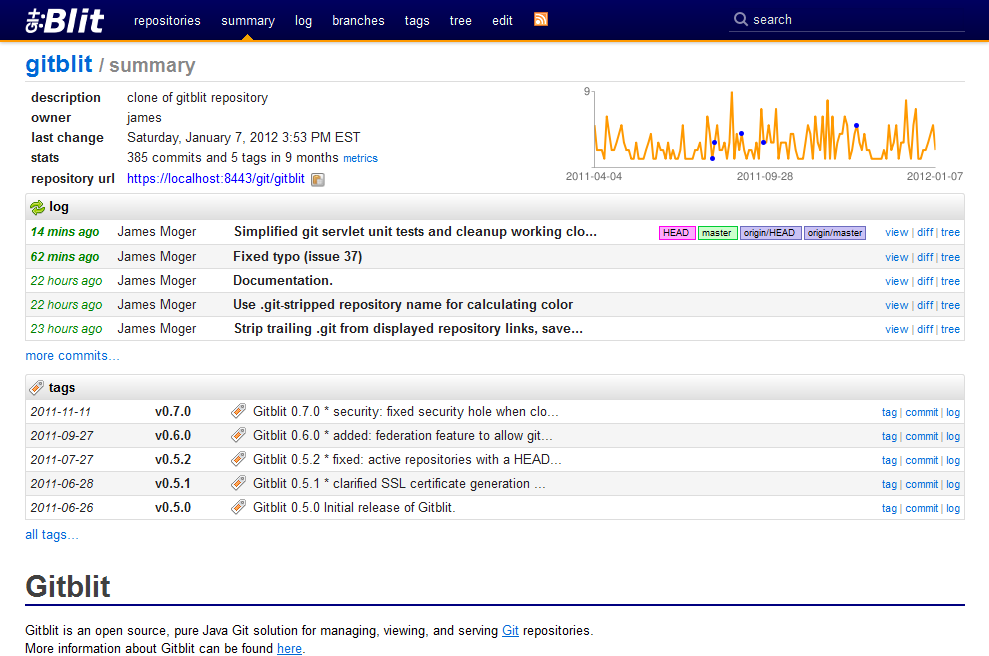Copy the repository URL with clipboard icon
The height and width of the screenshot is (656, 989).
318,180
